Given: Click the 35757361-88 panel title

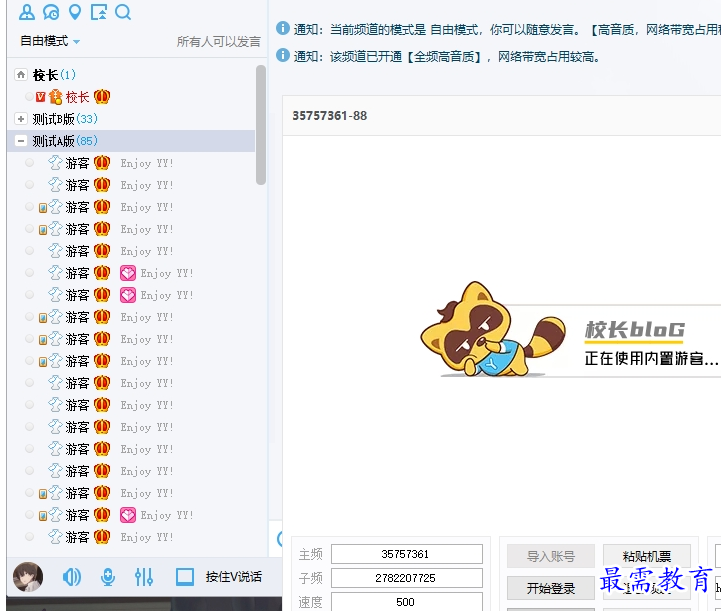Looking at the screenshot, I should point(330,116).
